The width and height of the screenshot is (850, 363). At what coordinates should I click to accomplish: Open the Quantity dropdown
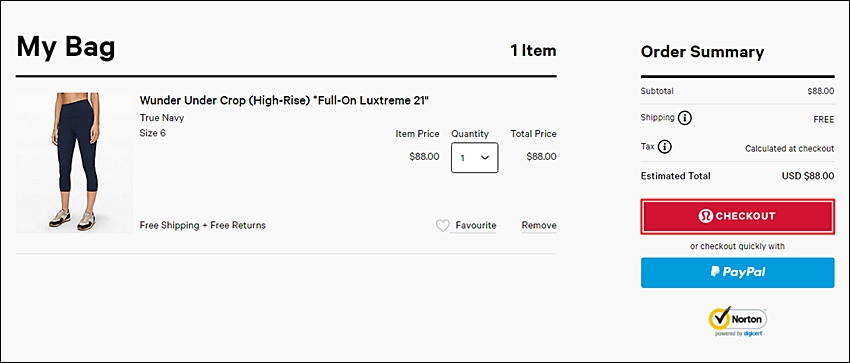click(x=474, y=158)
